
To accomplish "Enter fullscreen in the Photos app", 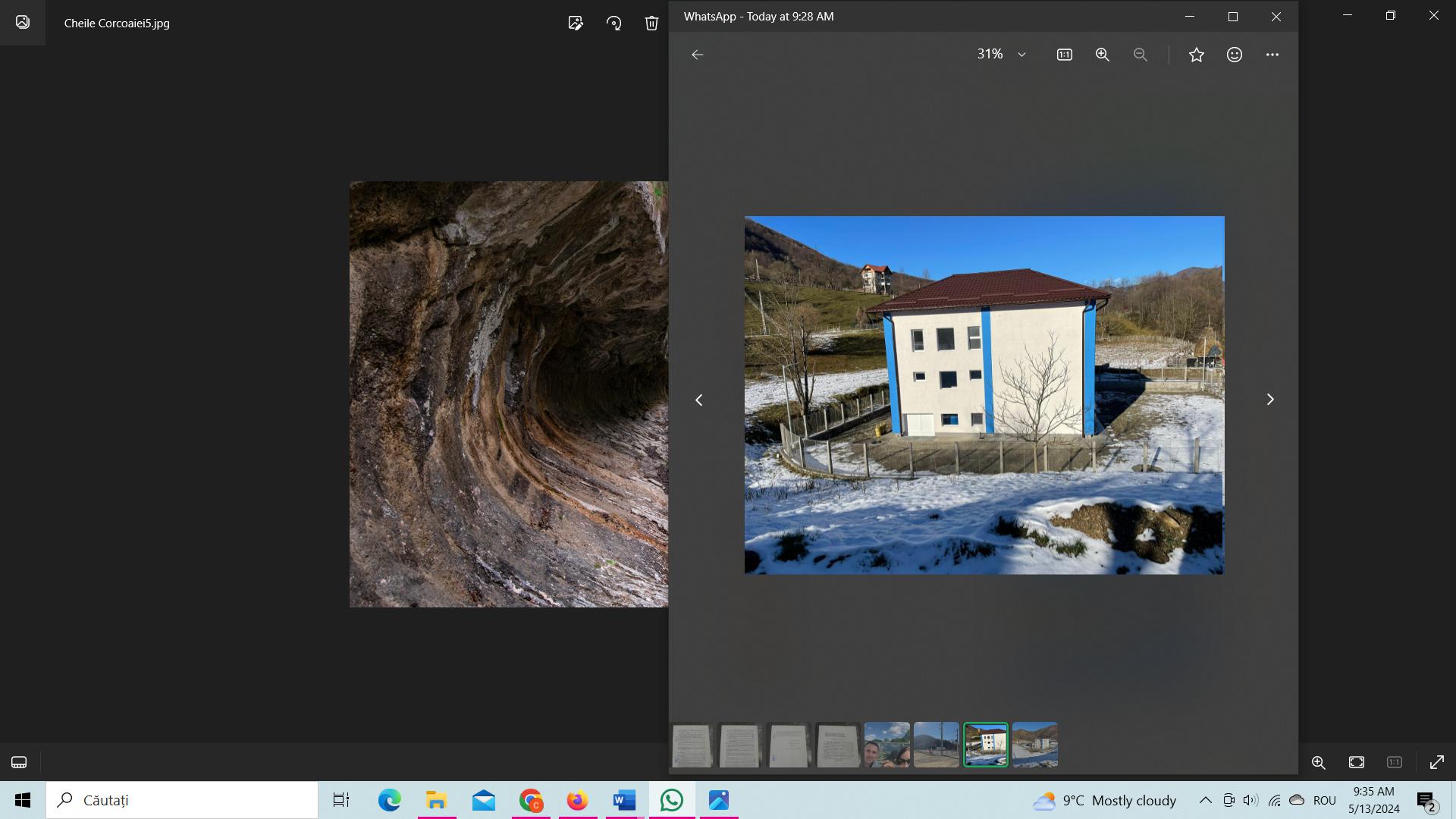I will 1436,762.
